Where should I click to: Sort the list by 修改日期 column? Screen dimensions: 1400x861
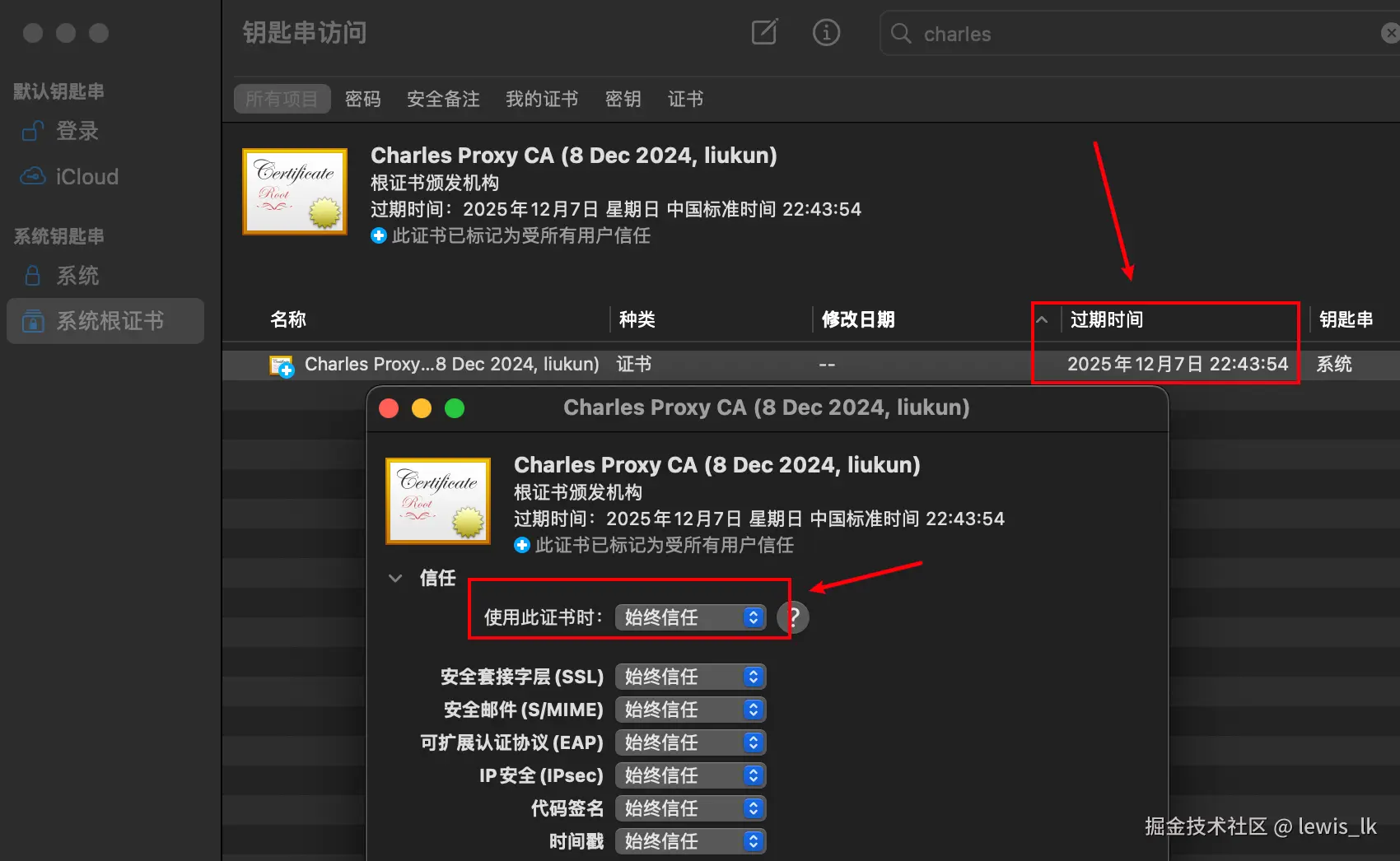[858, 319]
